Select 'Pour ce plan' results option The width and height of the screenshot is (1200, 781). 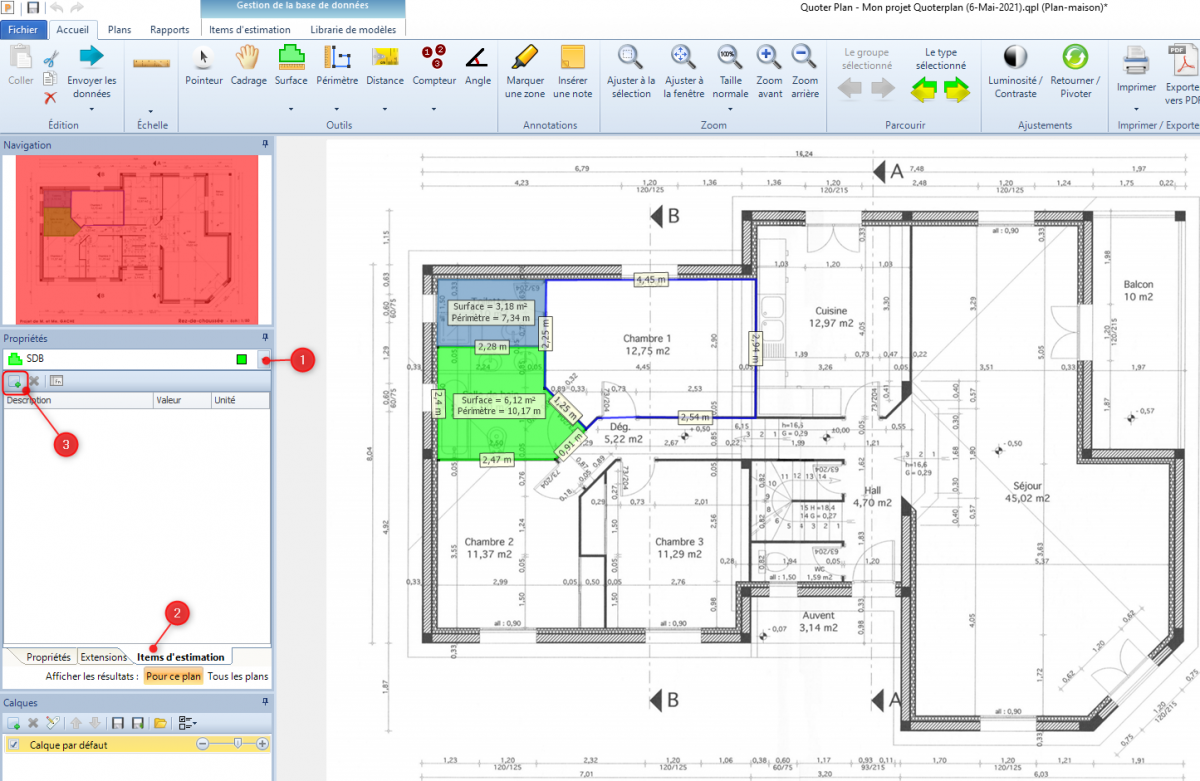(x=173, y=676)
